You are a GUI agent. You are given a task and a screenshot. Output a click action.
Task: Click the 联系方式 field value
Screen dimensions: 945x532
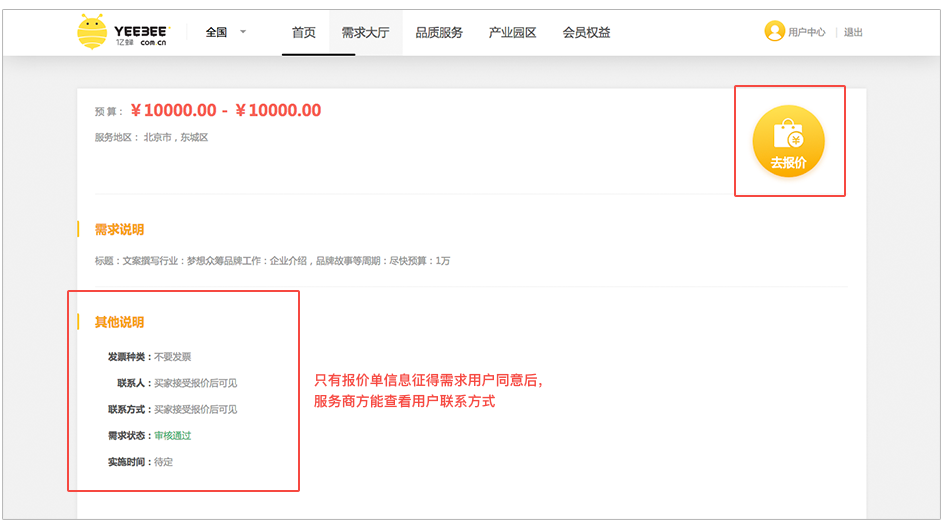(x=195, y=409)
